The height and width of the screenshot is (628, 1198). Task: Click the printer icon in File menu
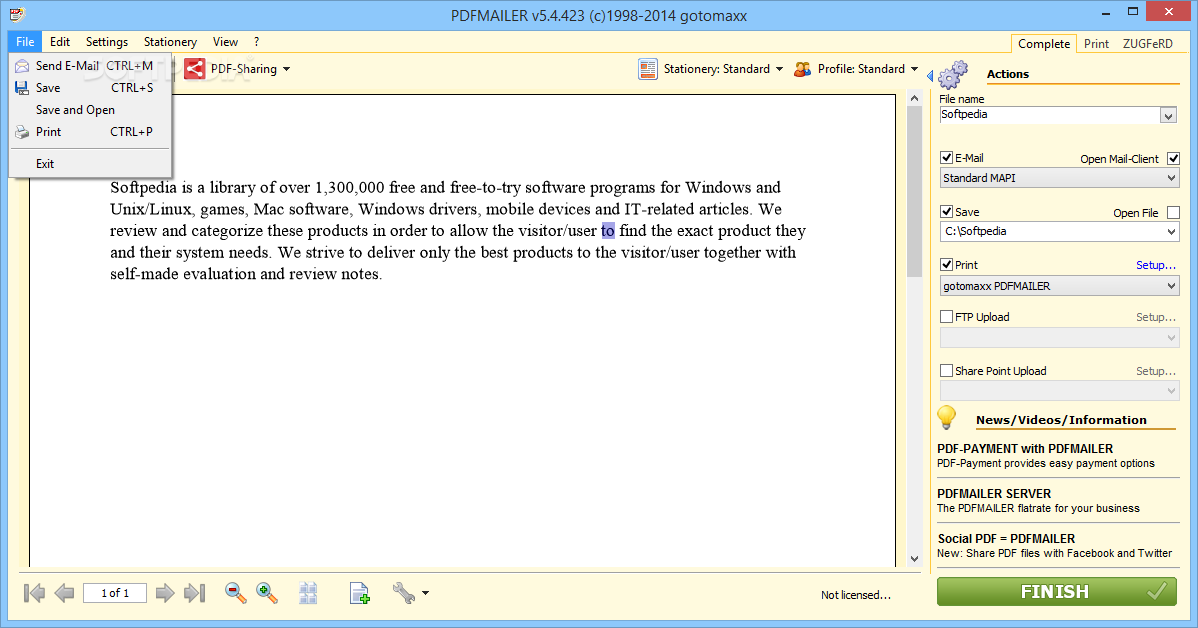(22, 132)
